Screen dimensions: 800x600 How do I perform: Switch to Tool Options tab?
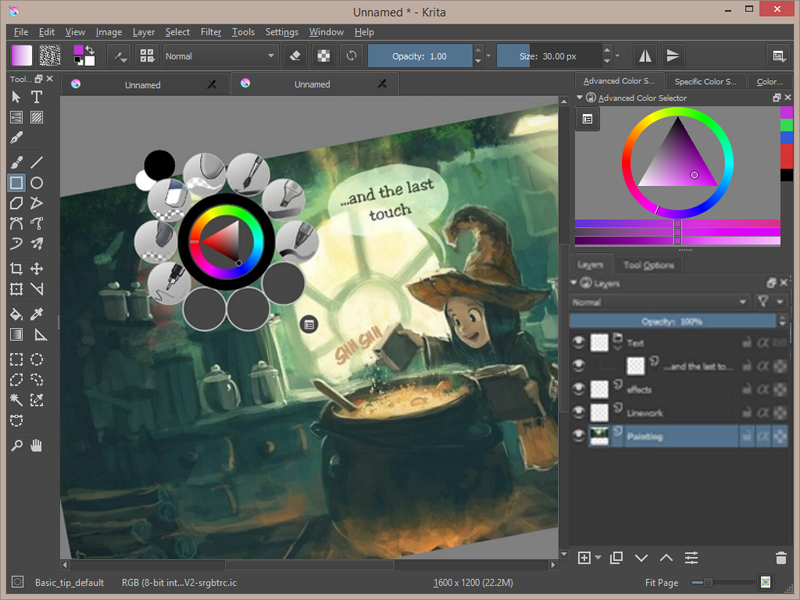(648, 265)
